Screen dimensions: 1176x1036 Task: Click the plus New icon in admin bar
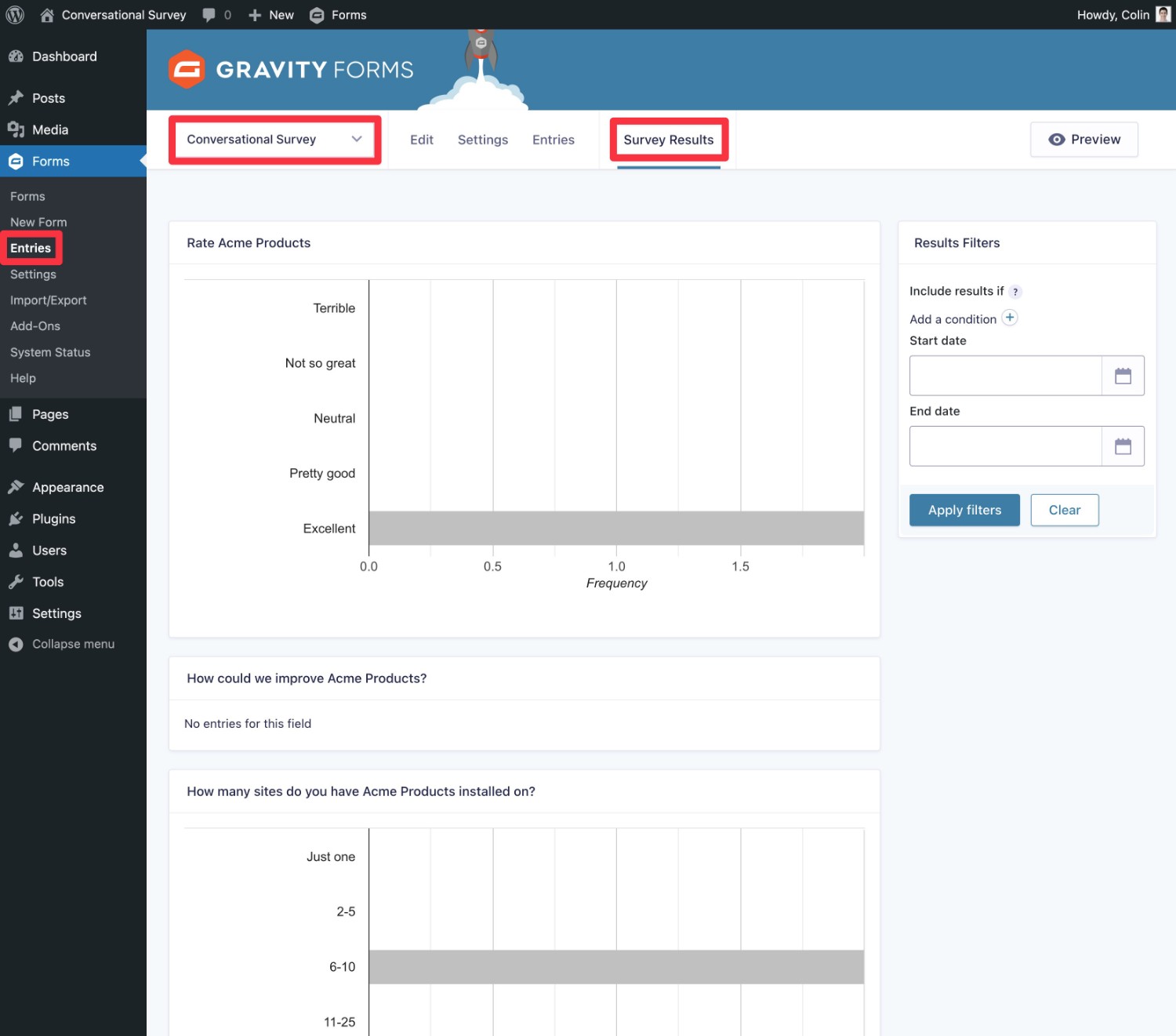click(255, 15)
